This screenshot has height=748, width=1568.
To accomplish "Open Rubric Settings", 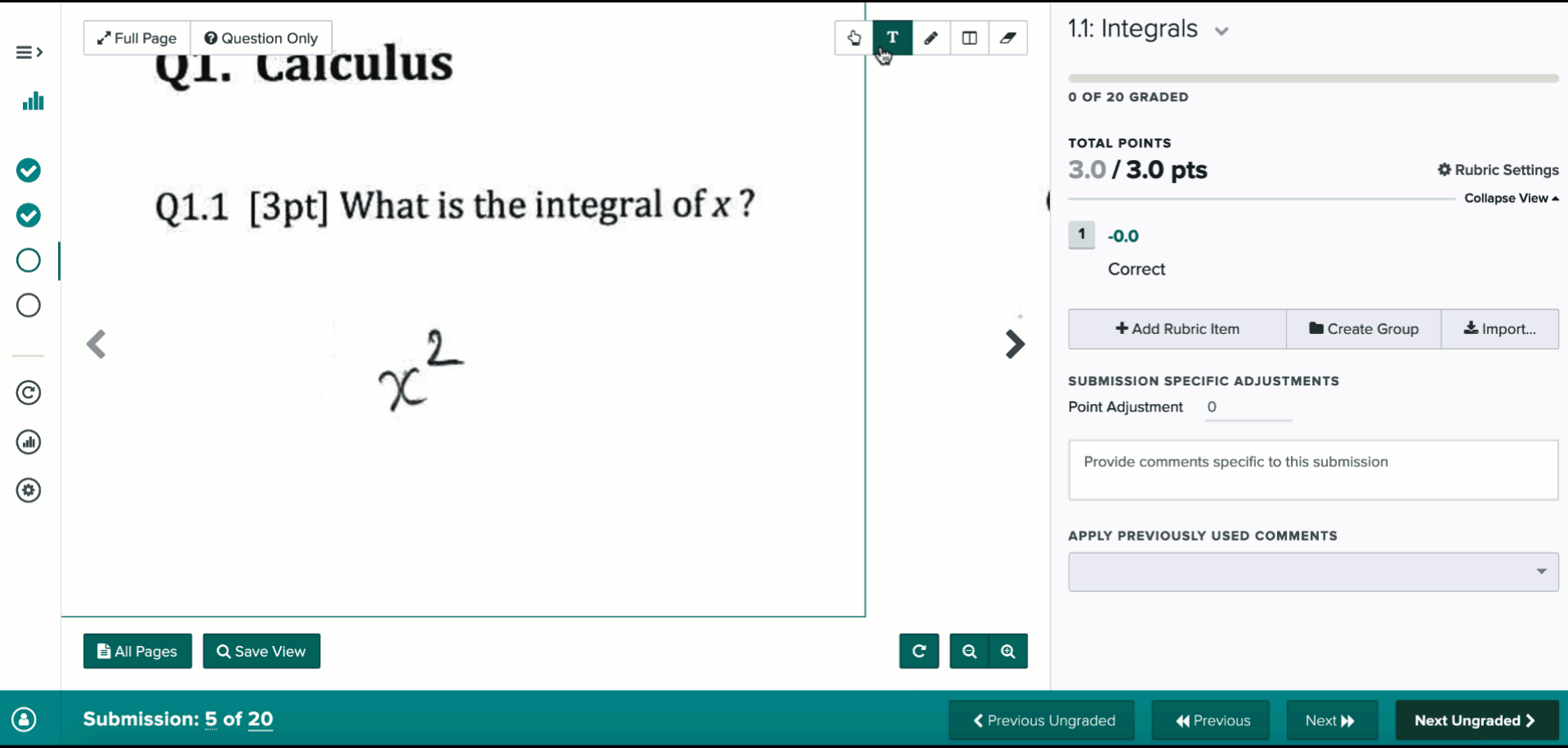I will tap(1498, 170).
